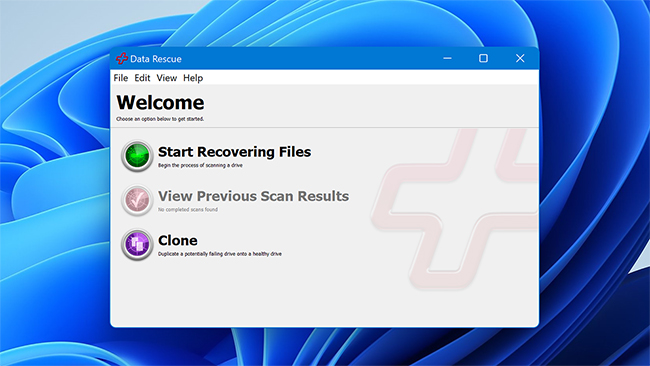Screen dimensions: 650x366
Task: Open the File menu
Action: click(x=121, y=78)
